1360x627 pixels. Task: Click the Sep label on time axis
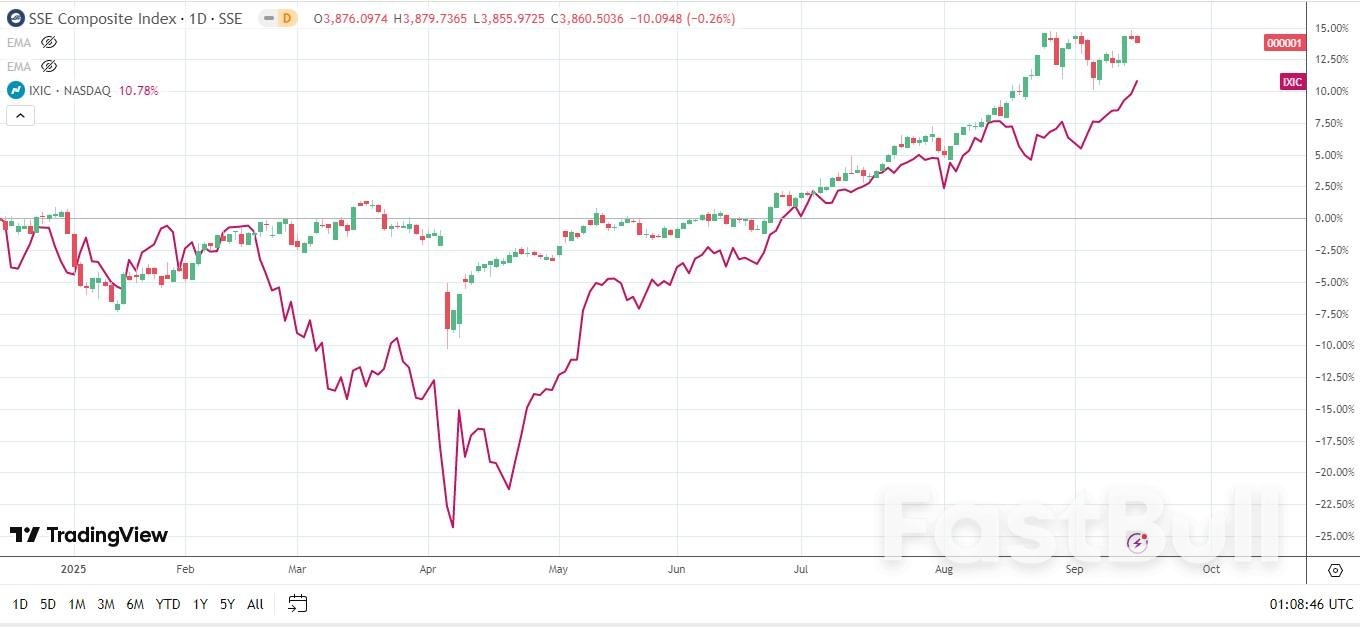pos(1074,569)
